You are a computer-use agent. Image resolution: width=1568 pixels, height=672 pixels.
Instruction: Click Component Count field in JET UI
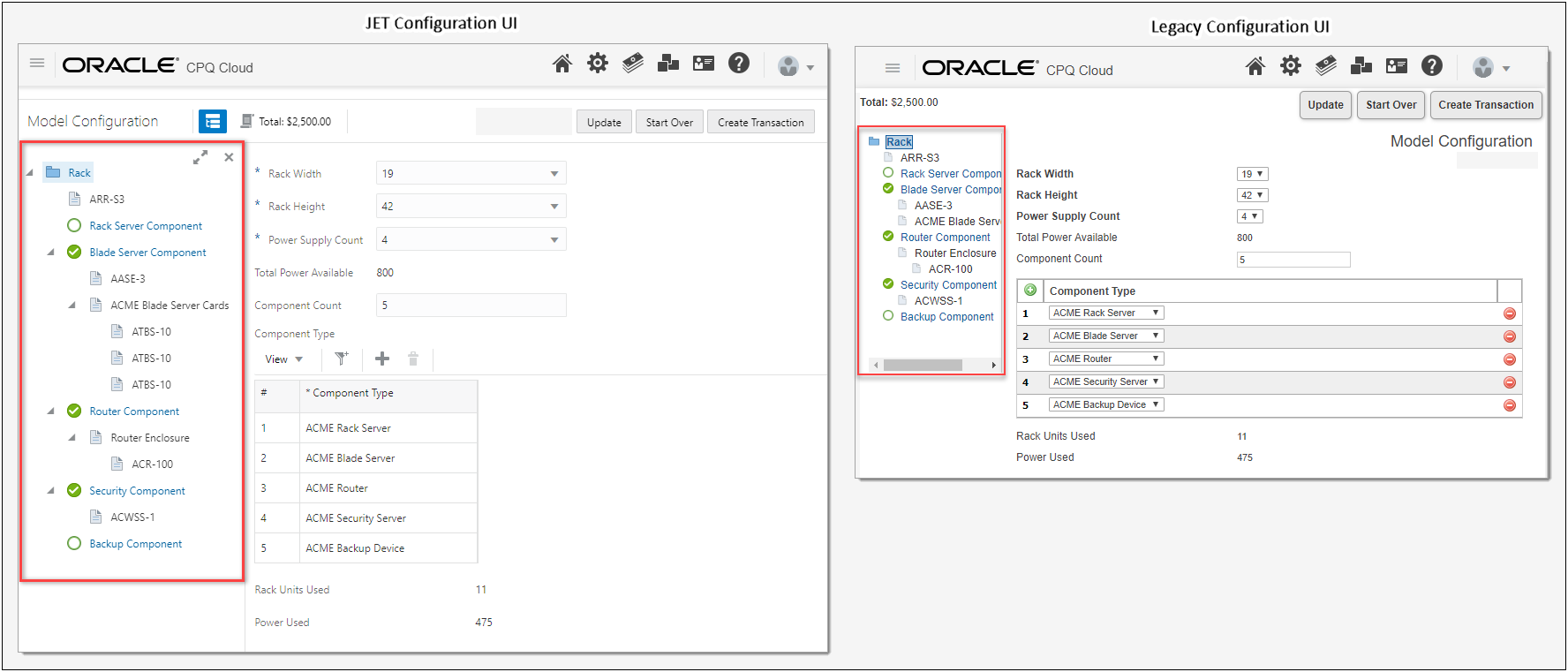[x=471, y=306]
